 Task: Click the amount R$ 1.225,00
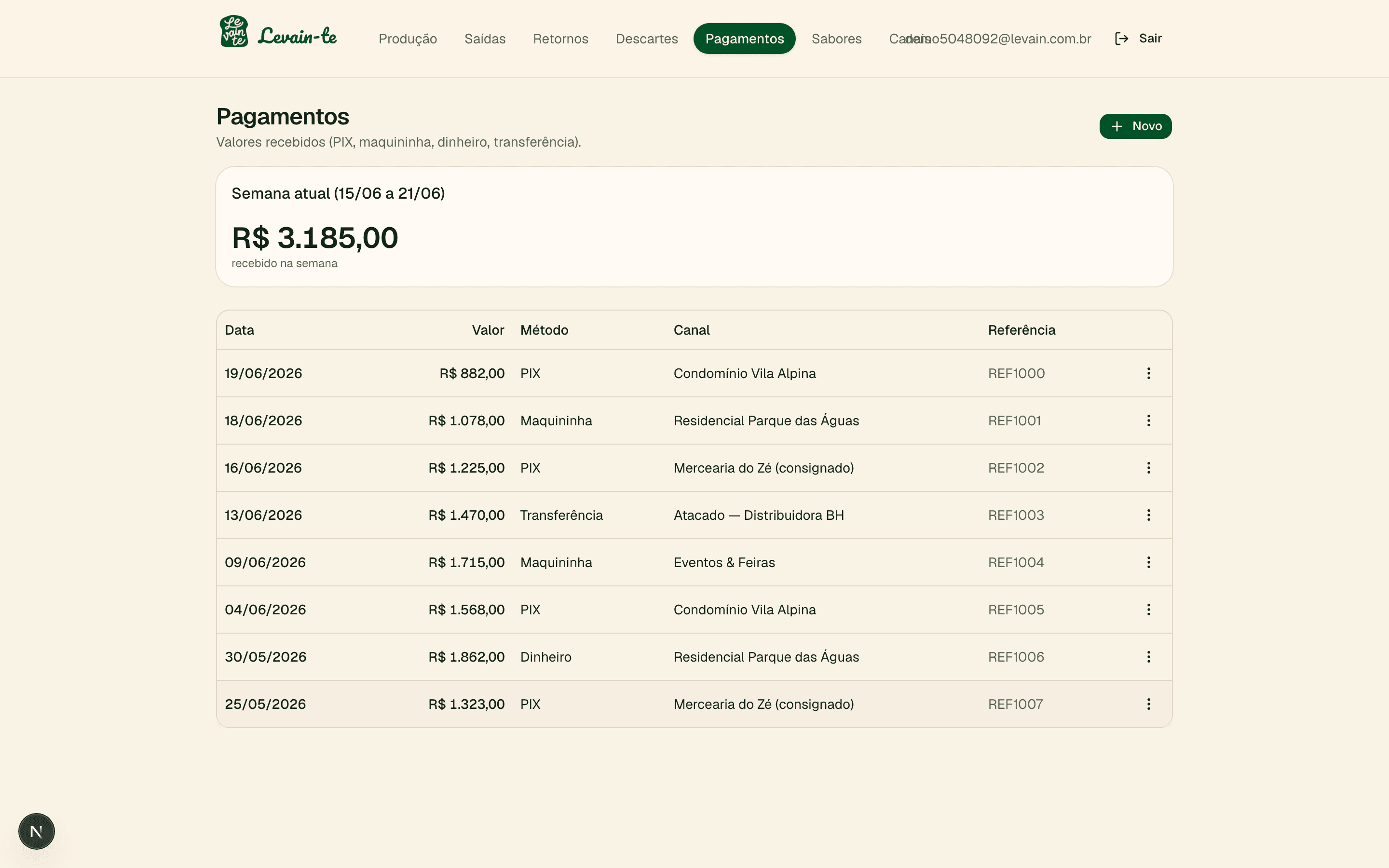pos(467,468)
